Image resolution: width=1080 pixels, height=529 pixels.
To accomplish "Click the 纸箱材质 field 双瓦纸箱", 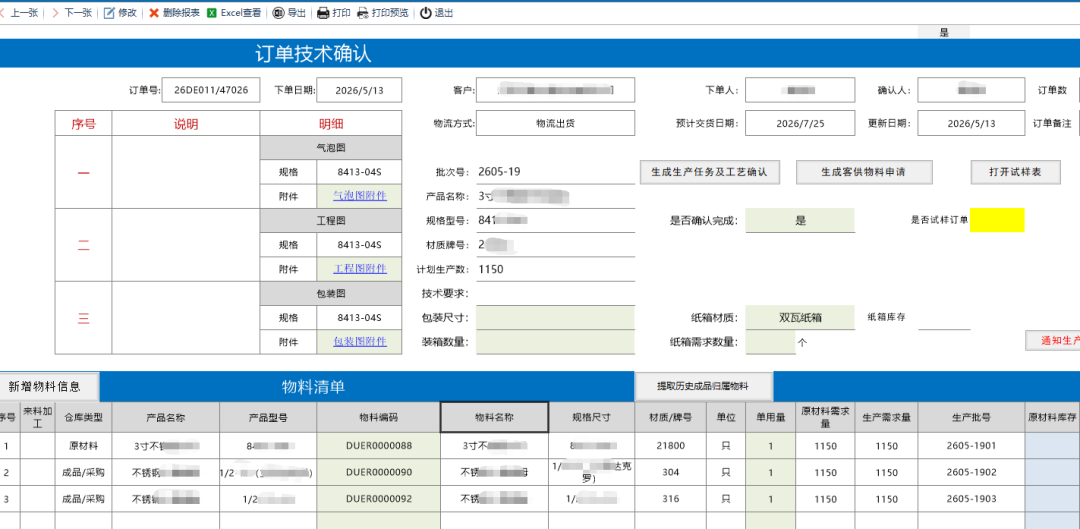I will [800, 318].
